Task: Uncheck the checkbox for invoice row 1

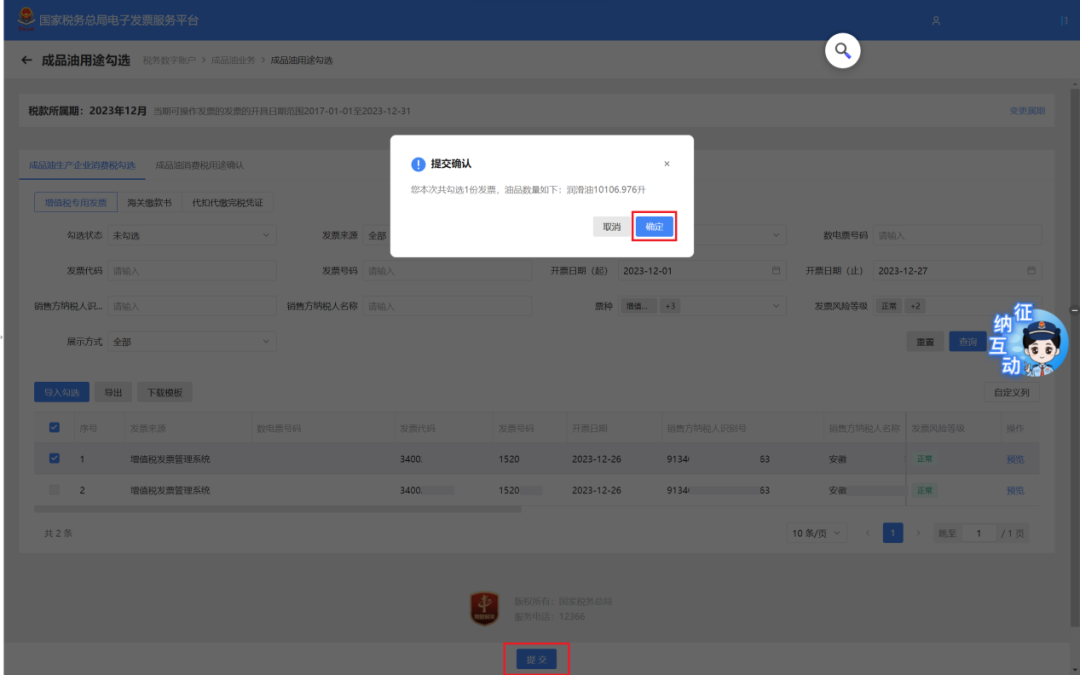Action: pyautogui.click(x=54, y=459)
